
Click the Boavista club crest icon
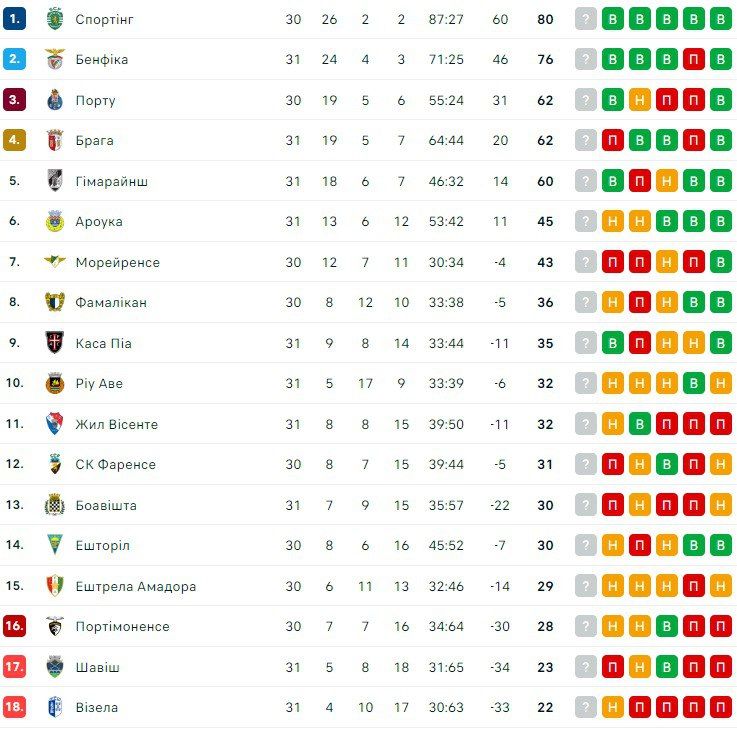coord(55,505)
